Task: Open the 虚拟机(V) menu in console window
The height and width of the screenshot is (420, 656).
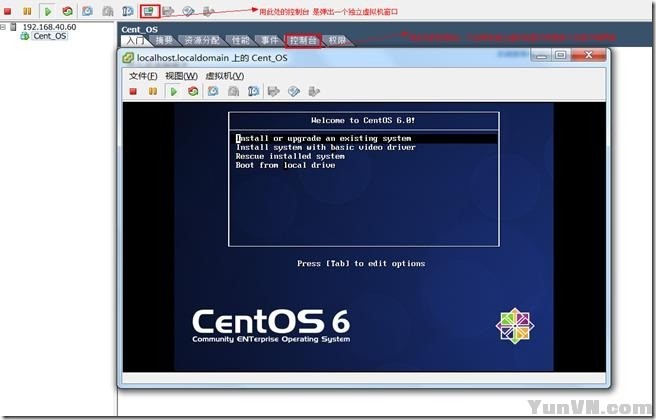Action: point(225,76)
